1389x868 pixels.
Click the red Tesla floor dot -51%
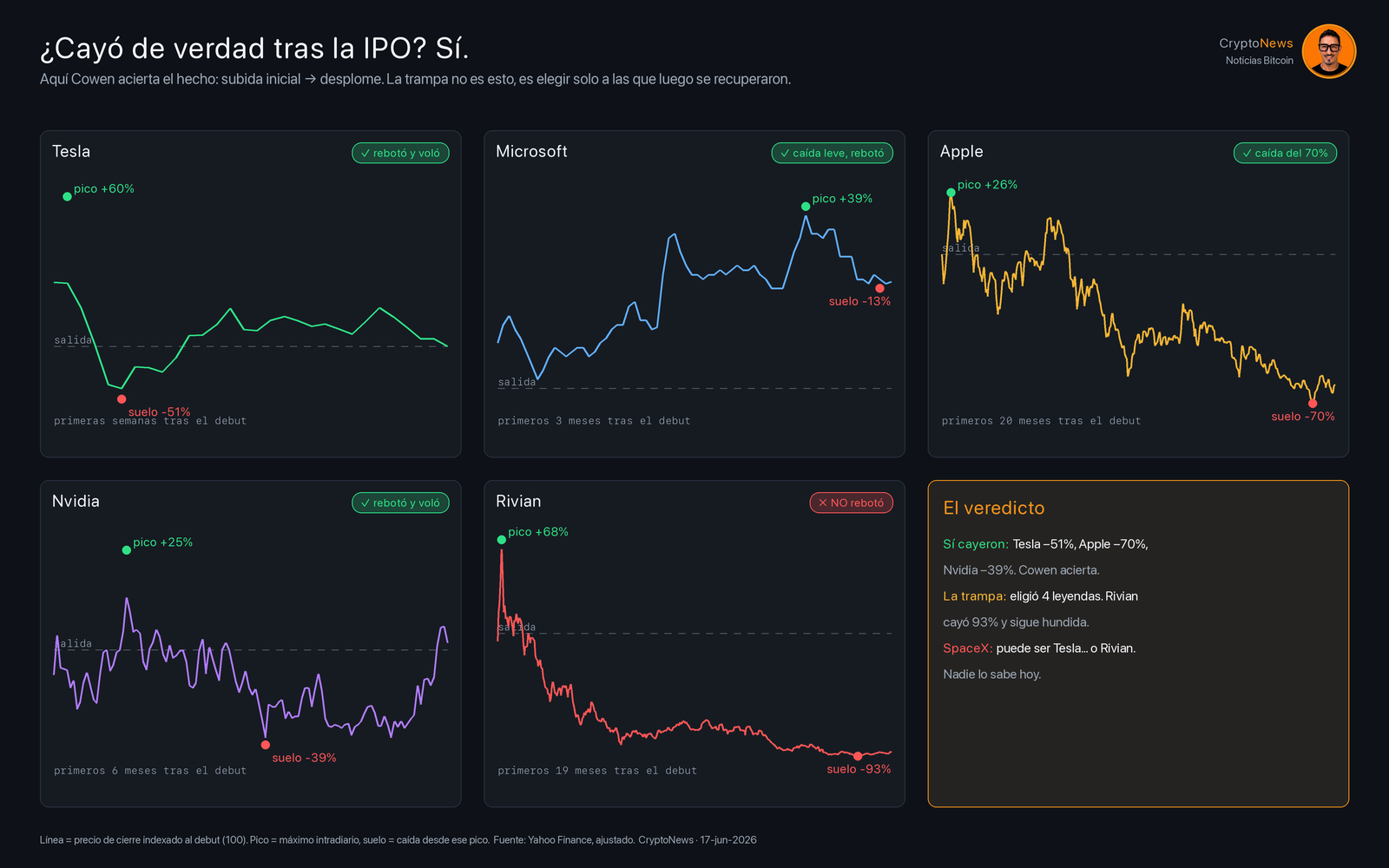(122, 399)
